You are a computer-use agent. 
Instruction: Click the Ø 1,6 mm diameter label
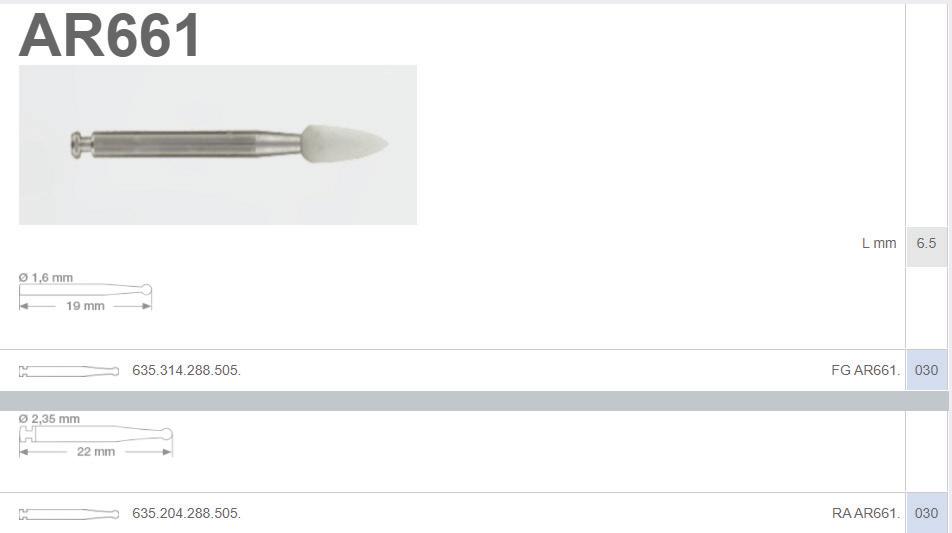click(46, 277)
